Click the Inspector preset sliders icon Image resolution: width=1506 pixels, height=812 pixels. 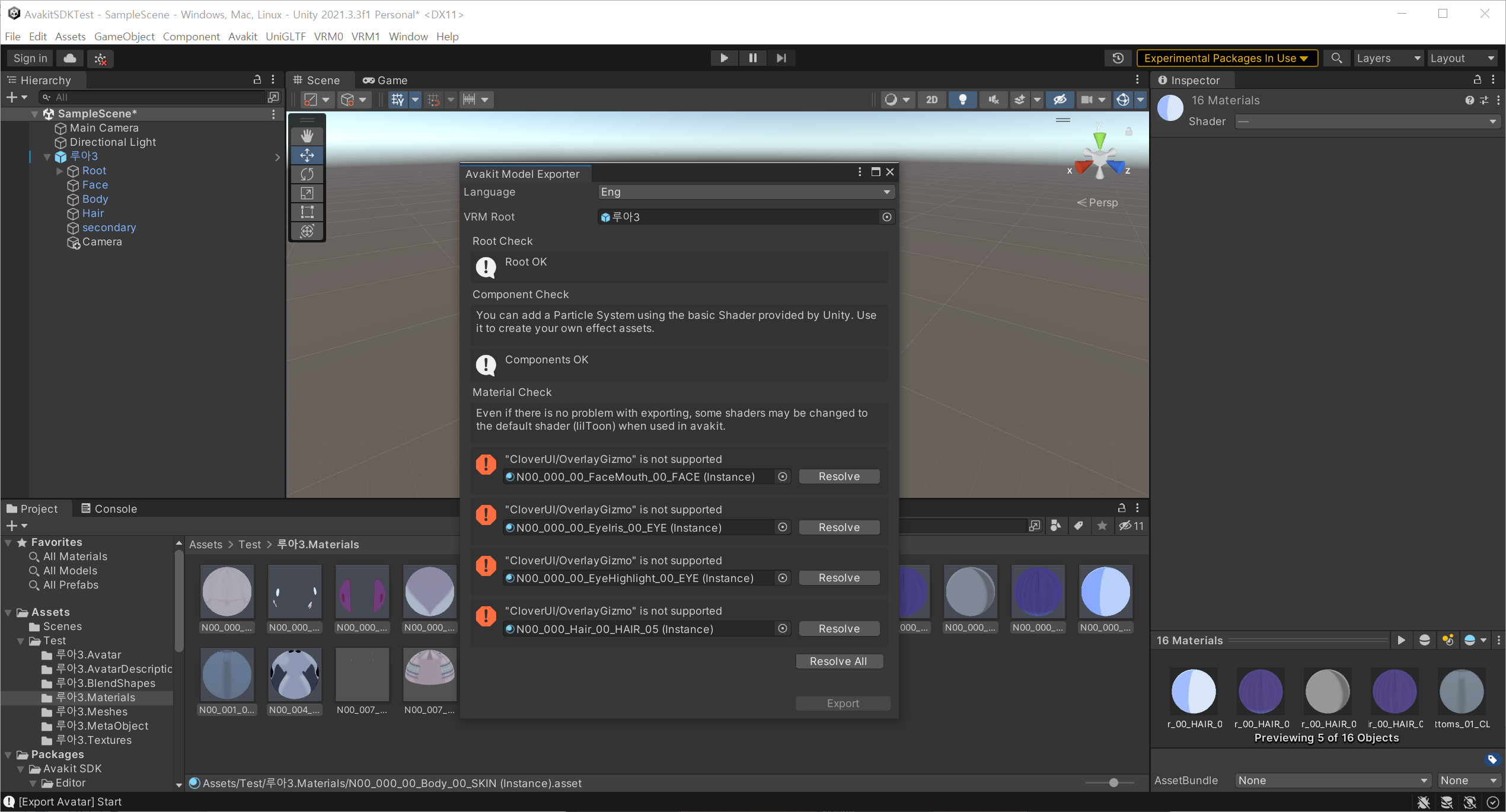[1484, 100]
